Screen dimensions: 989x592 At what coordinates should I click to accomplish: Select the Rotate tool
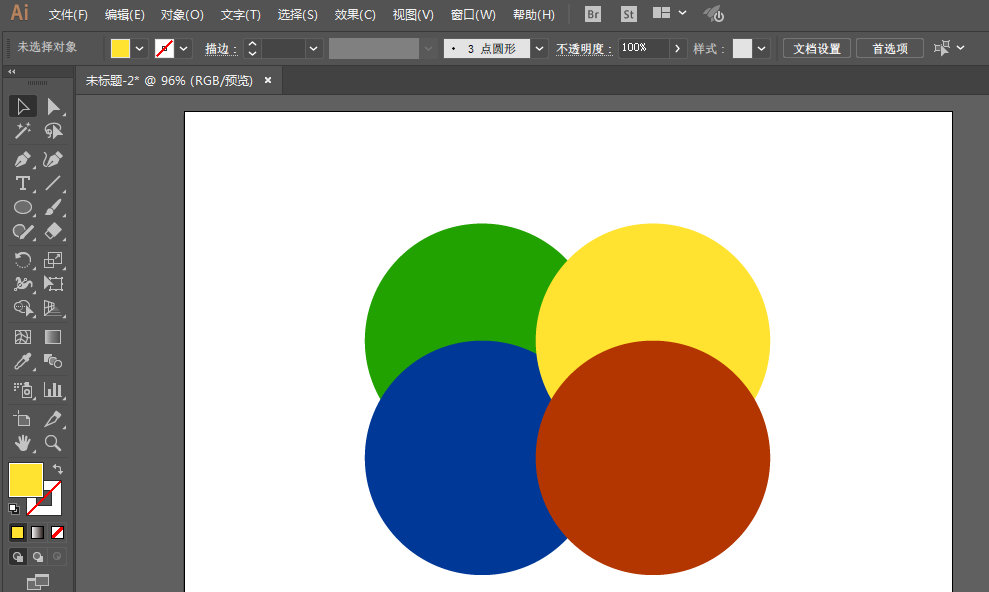[x=23, y=260]
